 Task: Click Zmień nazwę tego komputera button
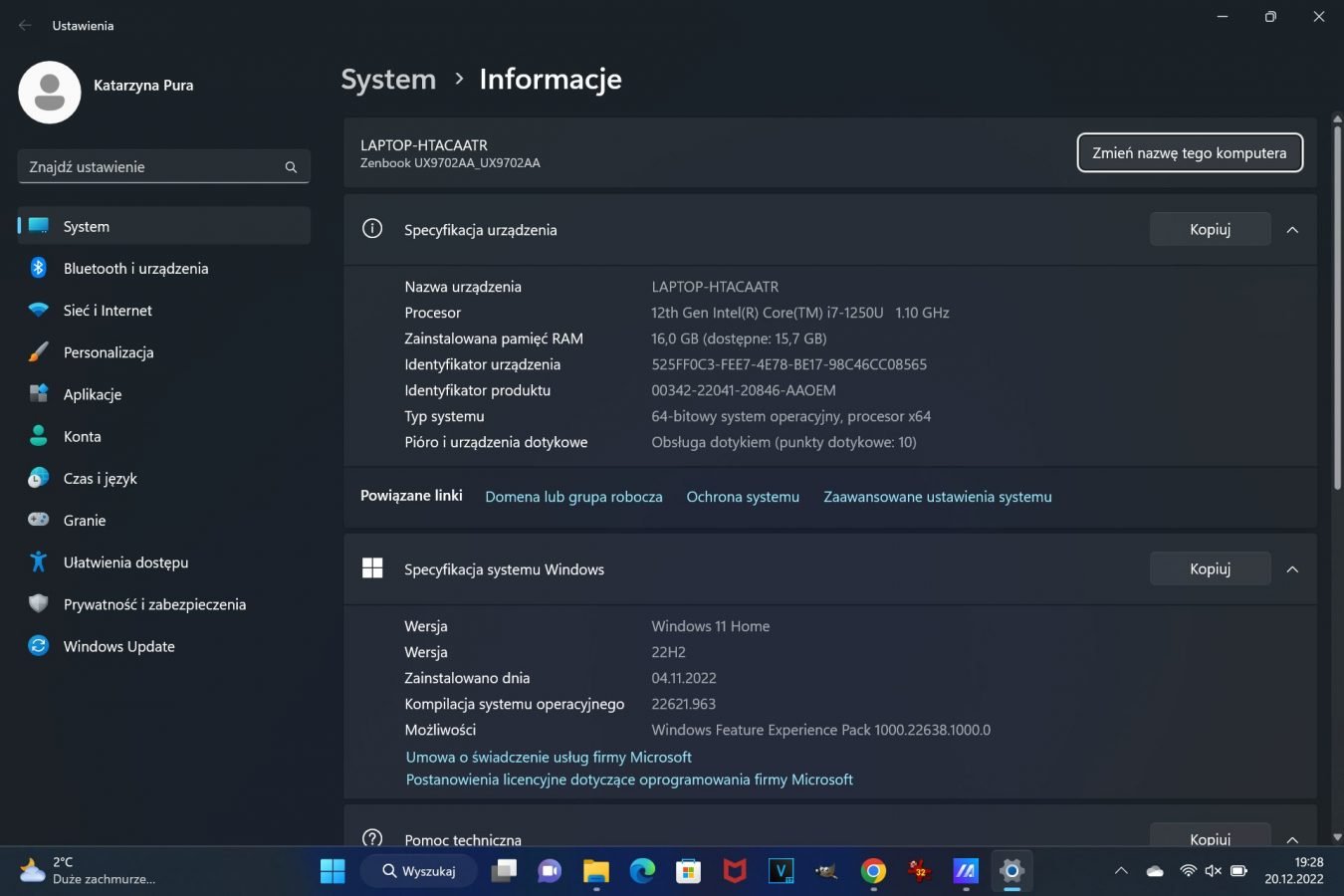(1190, 152)
